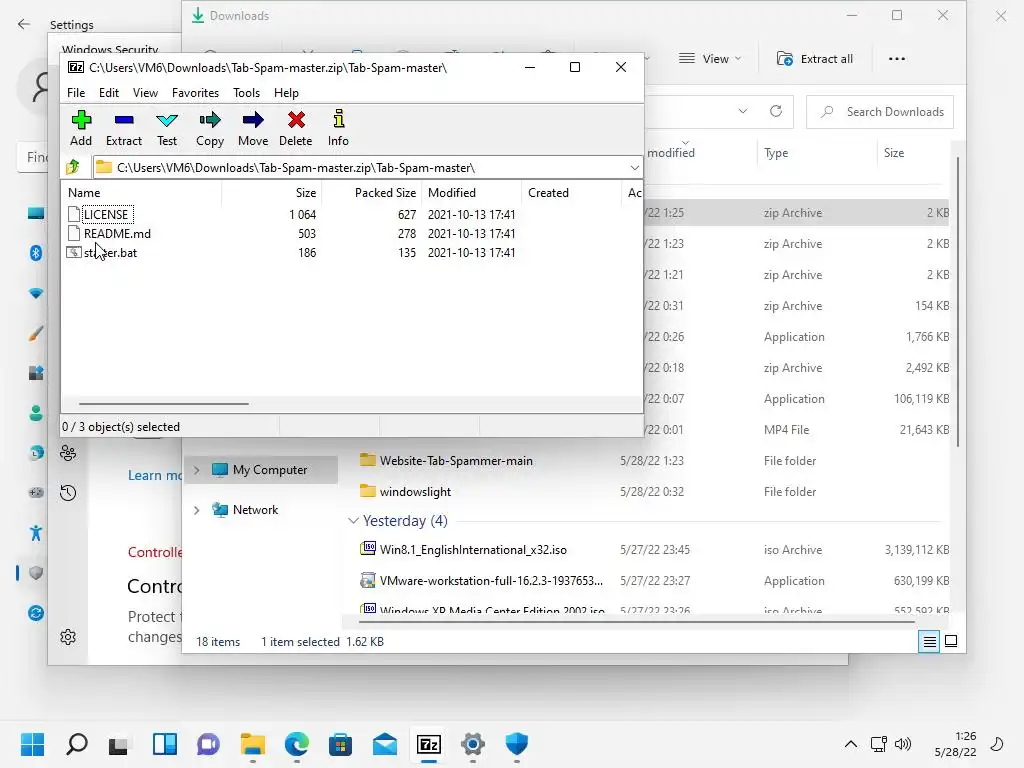Open Task View from the taskbar
Image resolution: width=1024 pixels, height=768 pixels.
(x=119, y=744)
